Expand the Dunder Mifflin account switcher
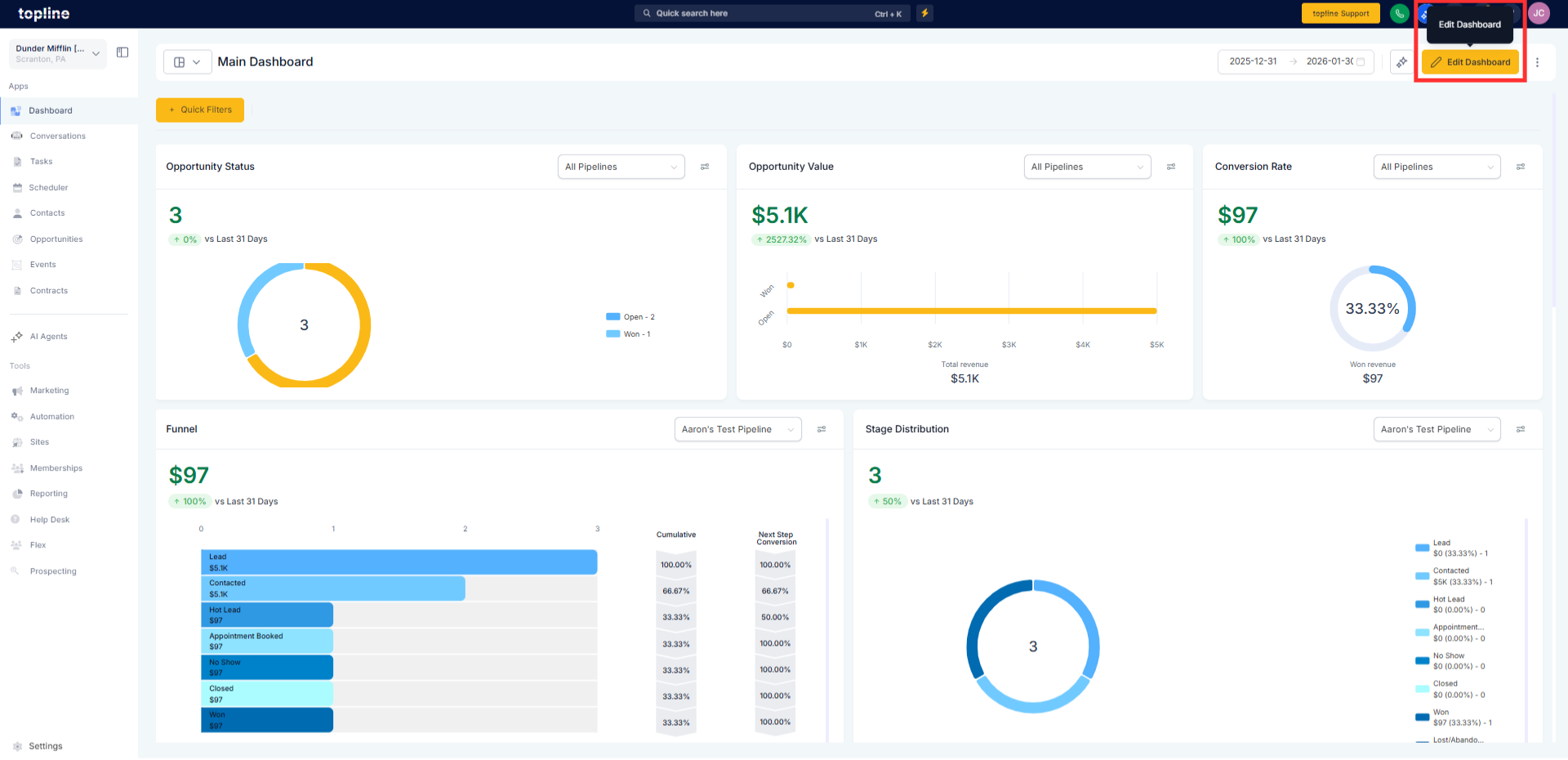1568x760 pixels. tap(57, 53)
